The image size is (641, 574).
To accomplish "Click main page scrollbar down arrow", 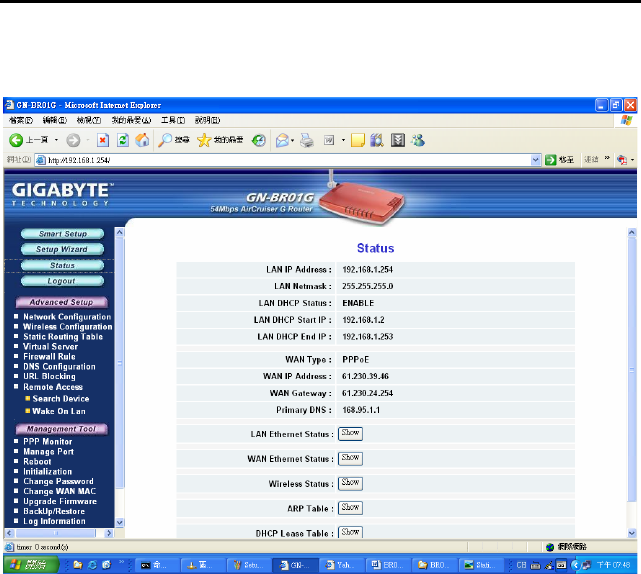I will [x=632, y=533].
